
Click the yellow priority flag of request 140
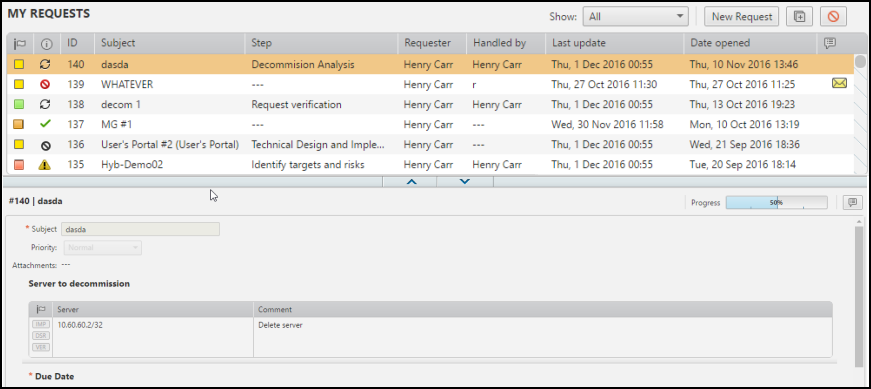coord(19,64)
